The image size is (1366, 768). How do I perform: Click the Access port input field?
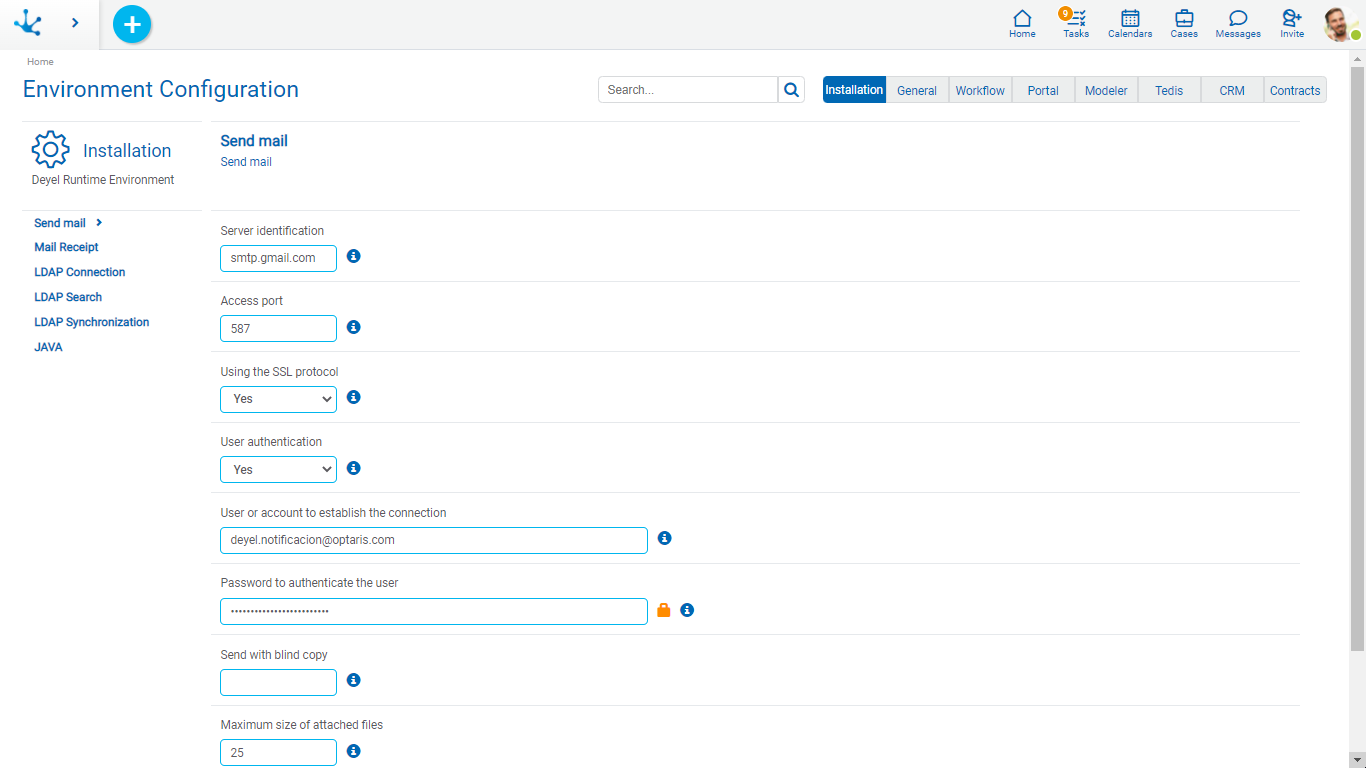pos(278,328)
